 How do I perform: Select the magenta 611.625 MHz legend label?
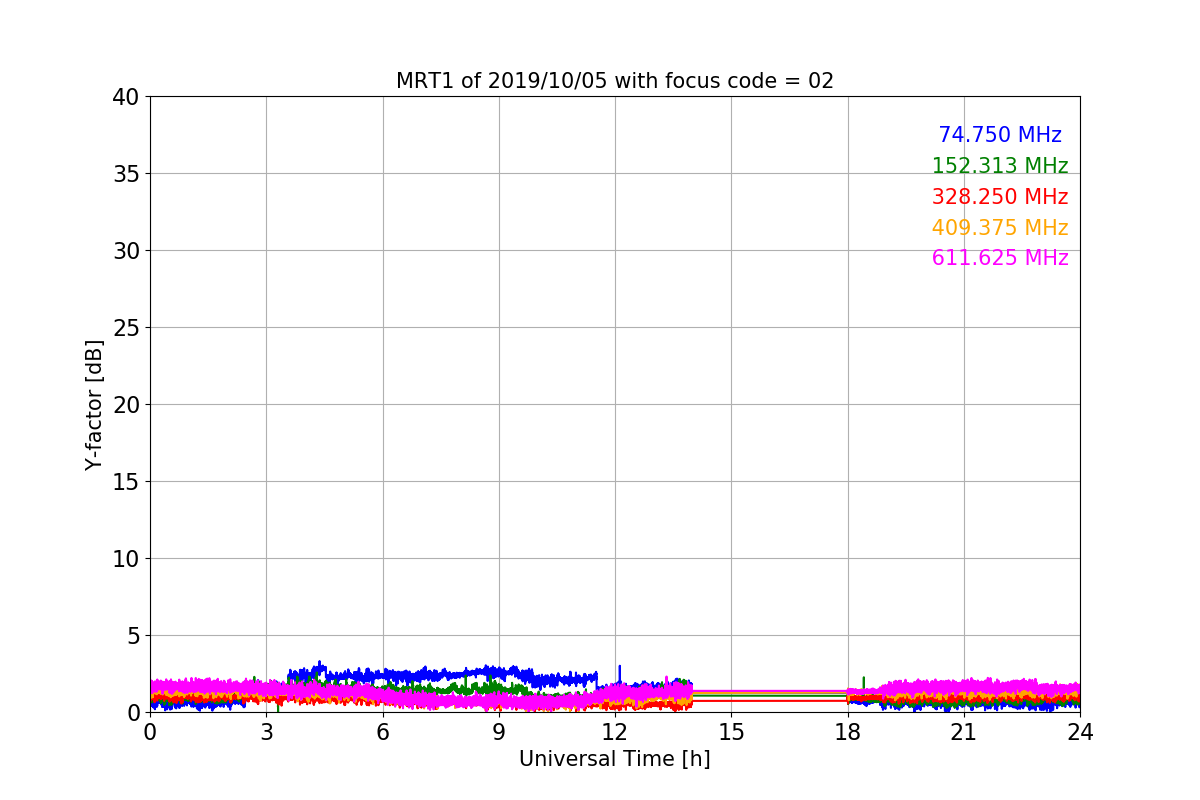tap(1000, 258)
